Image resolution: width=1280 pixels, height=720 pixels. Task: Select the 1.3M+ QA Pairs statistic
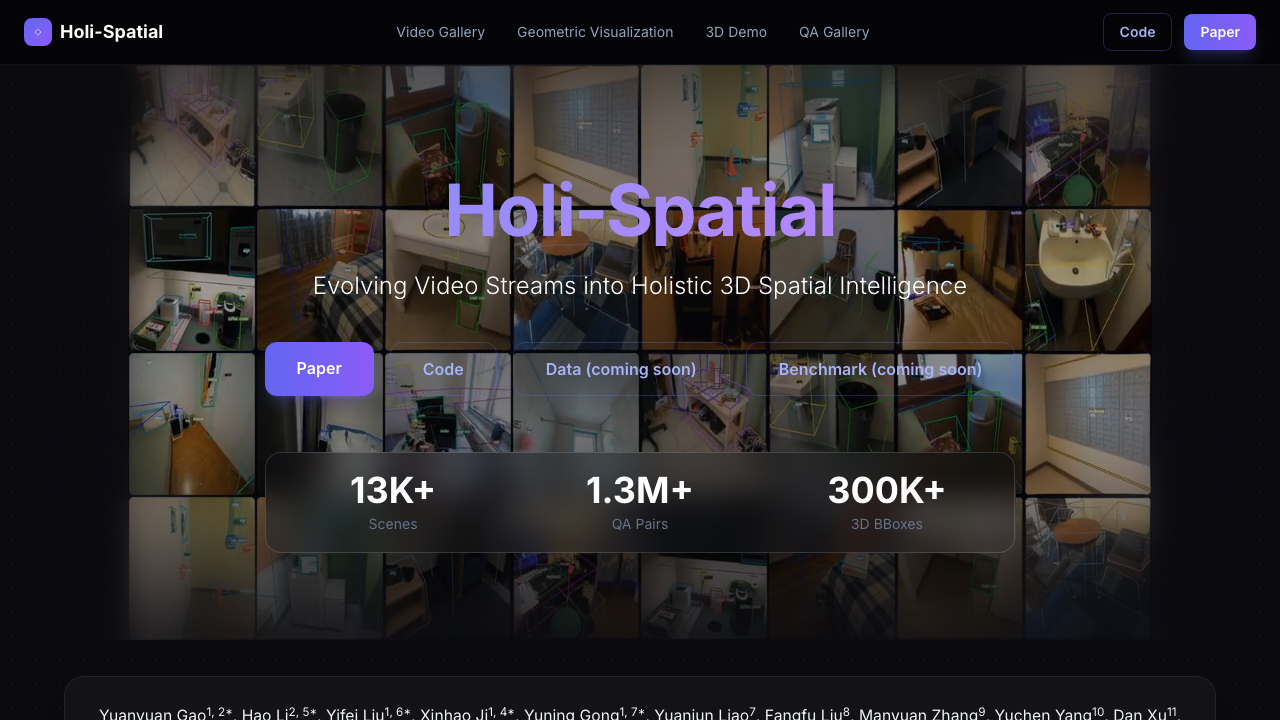tap(640, 502)
